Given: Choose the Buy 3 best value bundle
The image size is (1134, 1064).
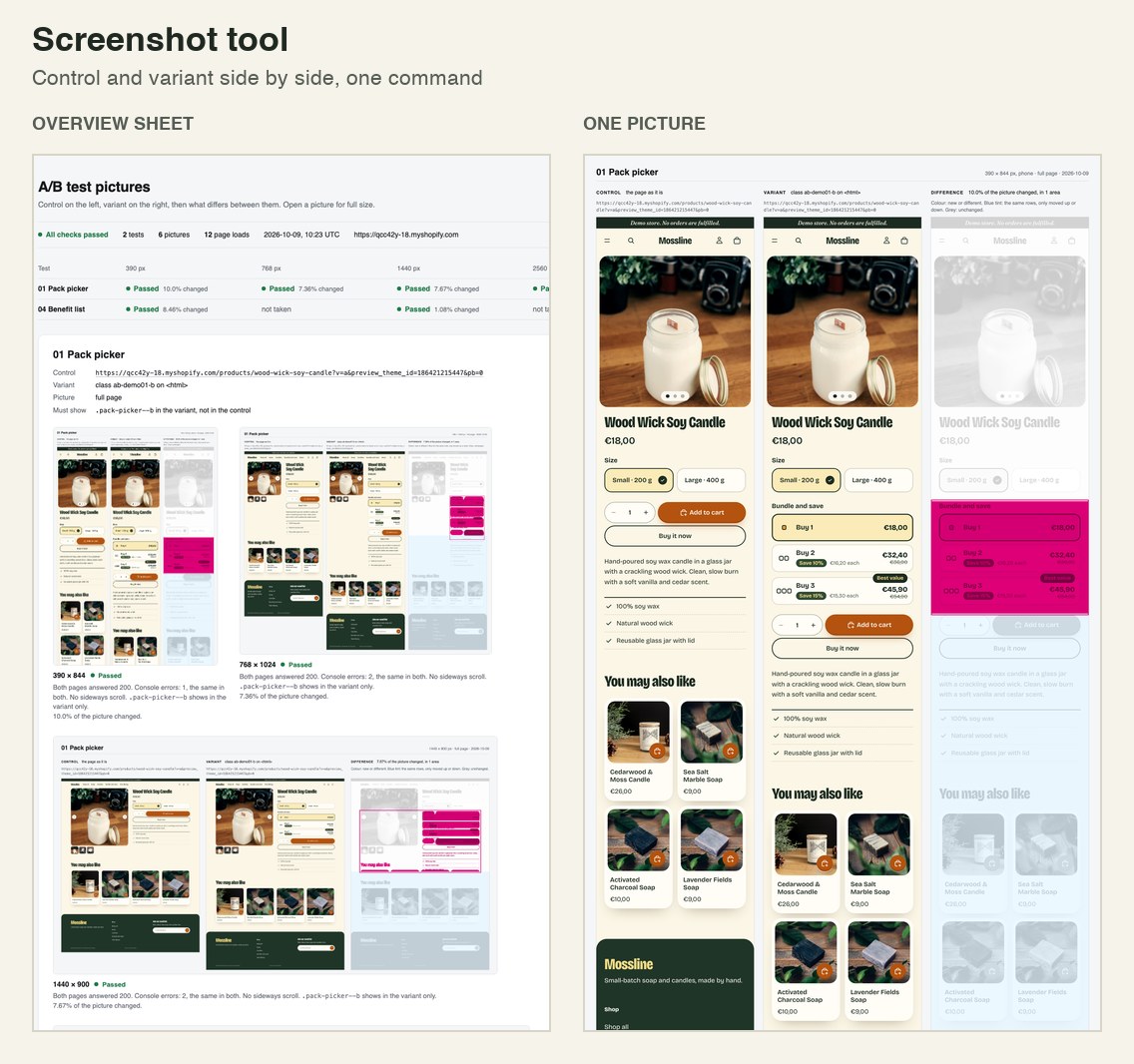Looking at the screenshot, I should coord(843,590).
